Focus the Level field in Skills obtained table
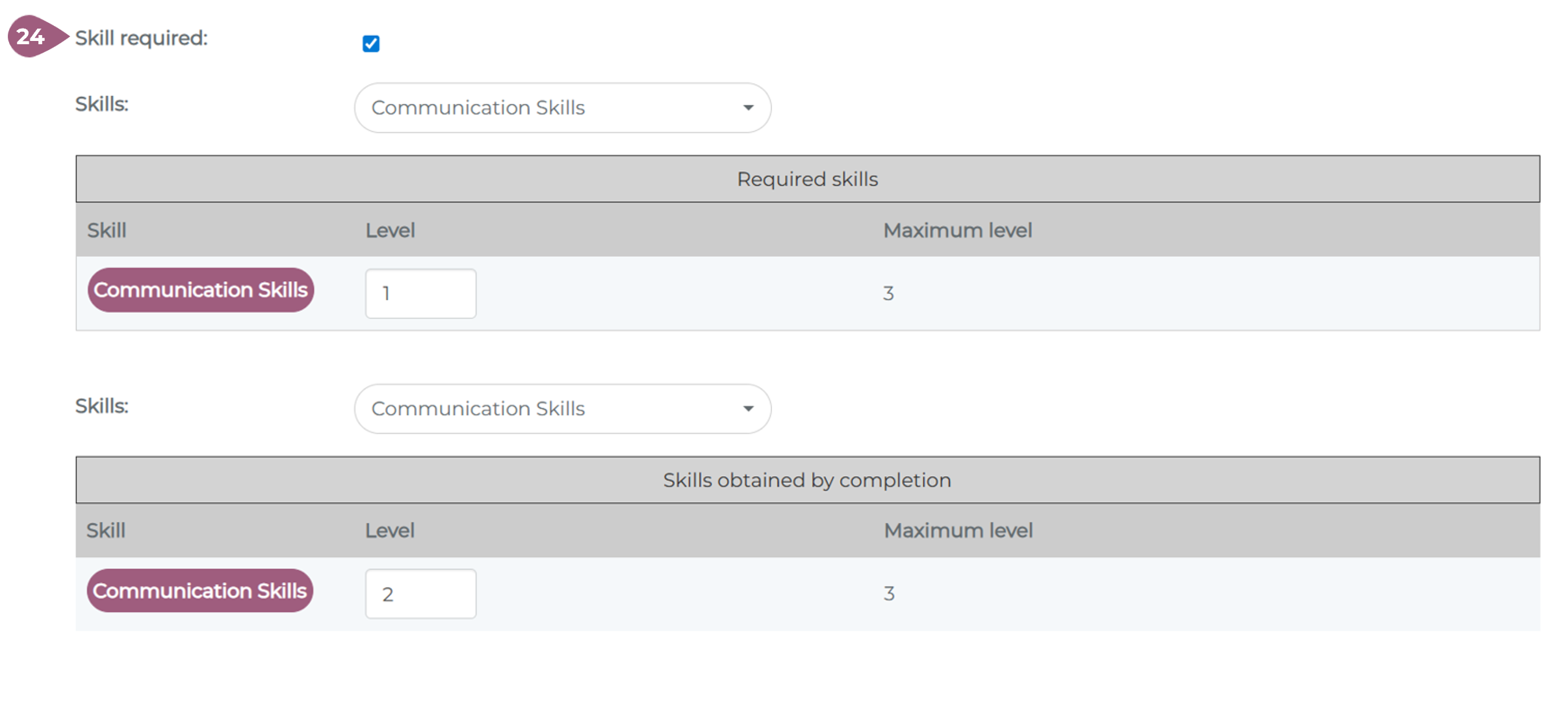The width and height of the screenshot is (1568, 712). tap(420, 594)
